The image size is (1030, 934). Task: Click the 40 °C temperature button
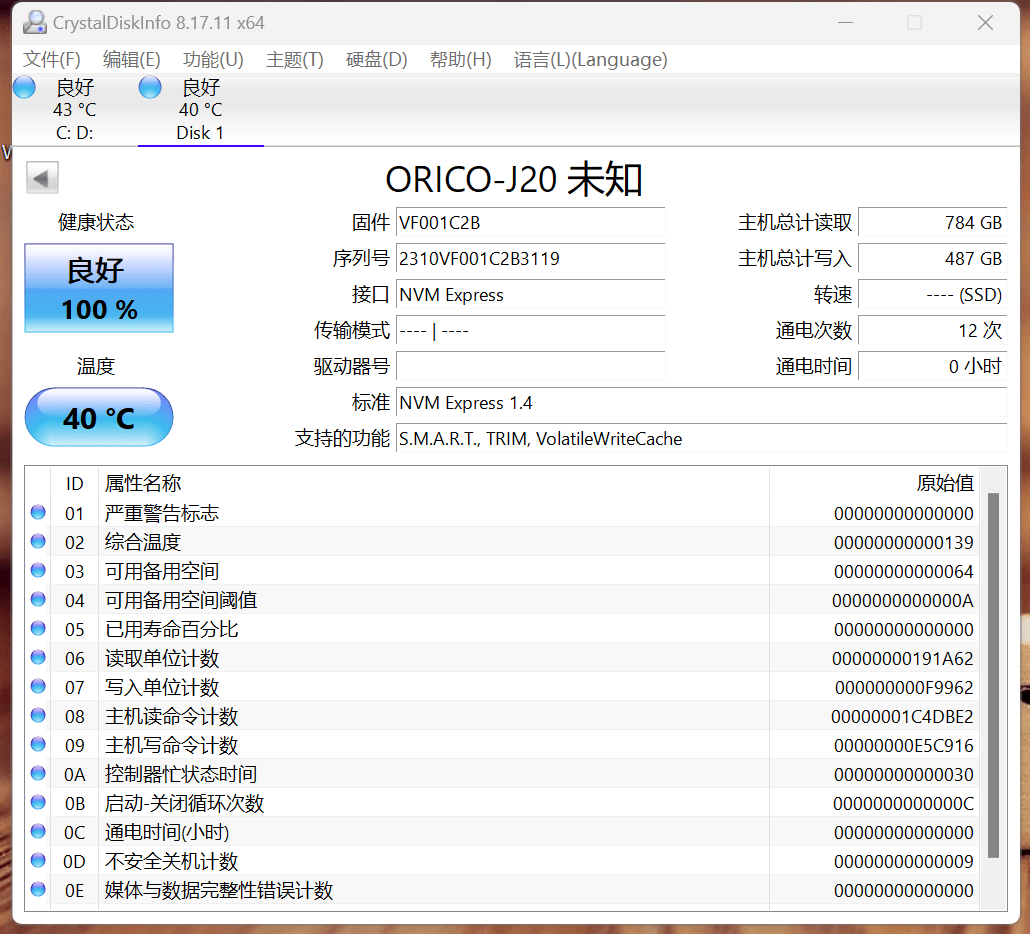click(x=99, y=417)
